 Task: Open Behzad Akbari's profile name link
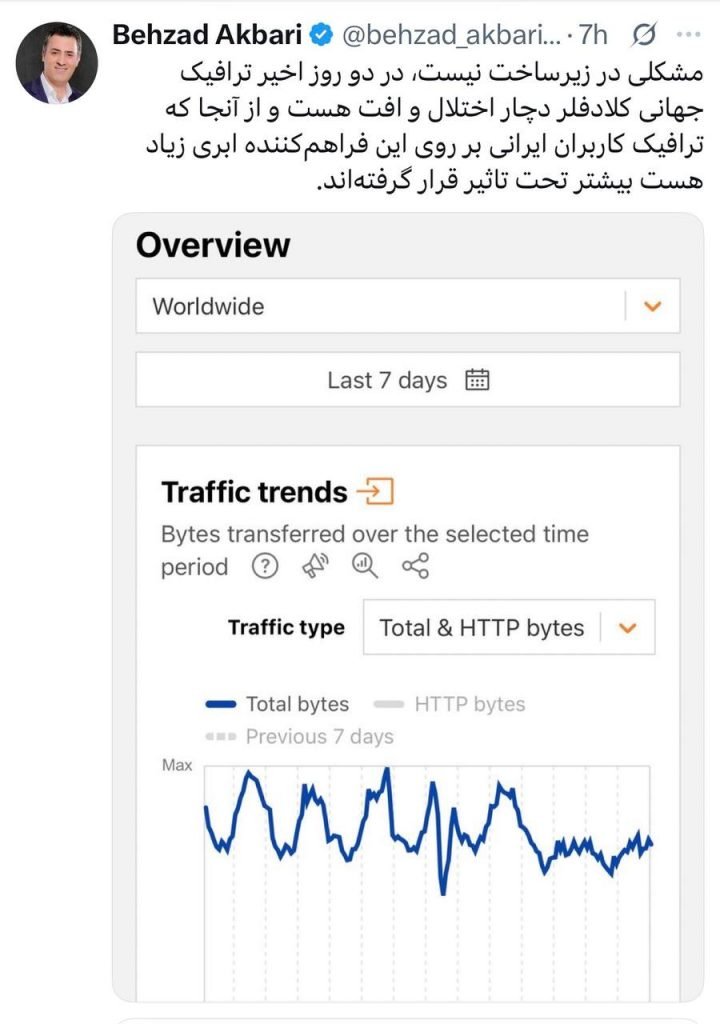pyautogui.click(x=207, y=35)
